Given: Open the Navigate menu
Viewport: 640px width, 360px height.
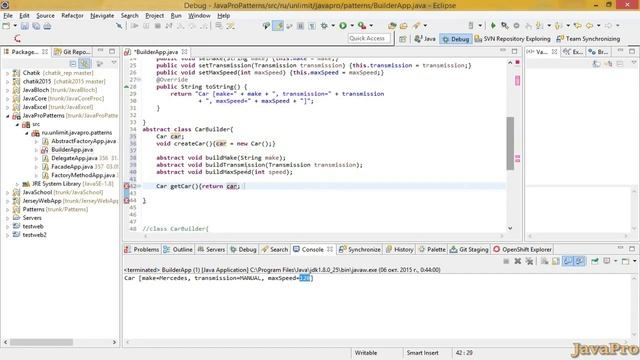Looking at the screenshot, I should tap(102, 16).
